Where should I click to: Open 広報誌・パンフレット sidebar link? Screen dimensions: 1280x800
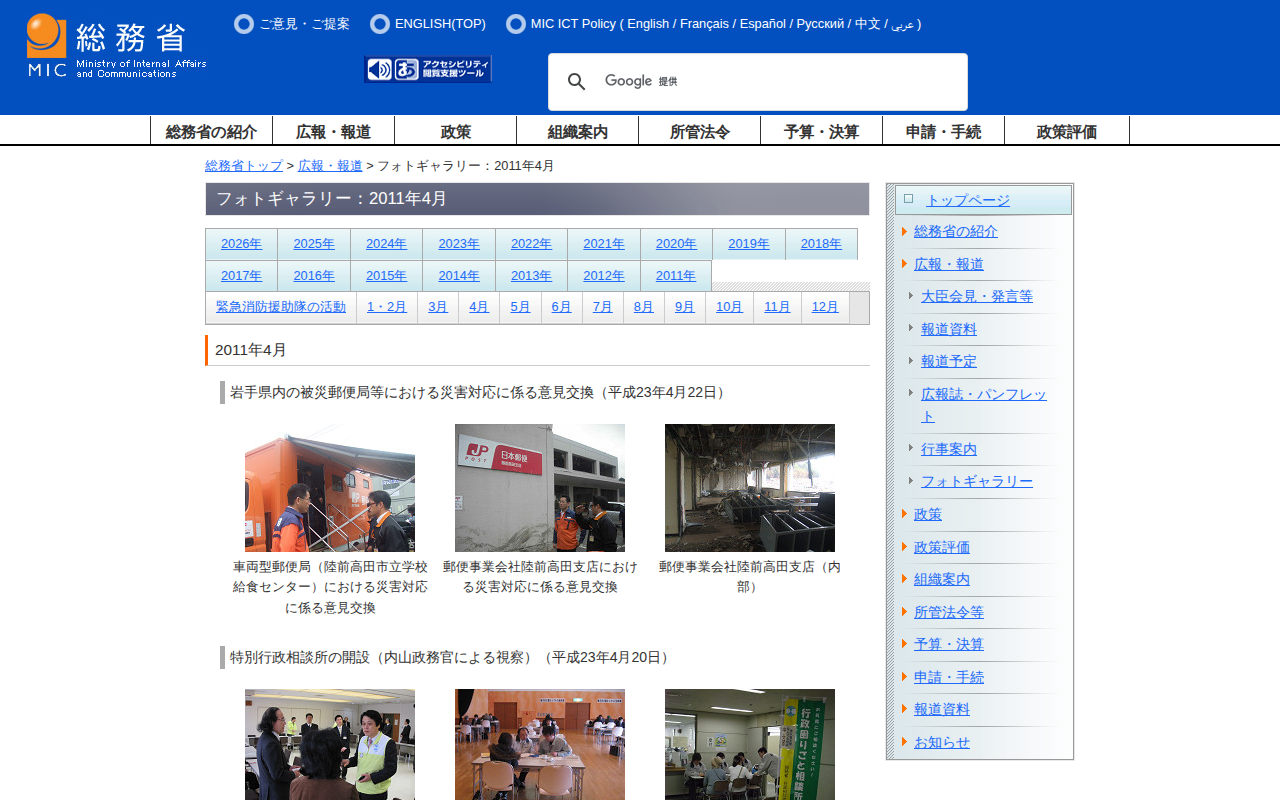tap(984, 405)
